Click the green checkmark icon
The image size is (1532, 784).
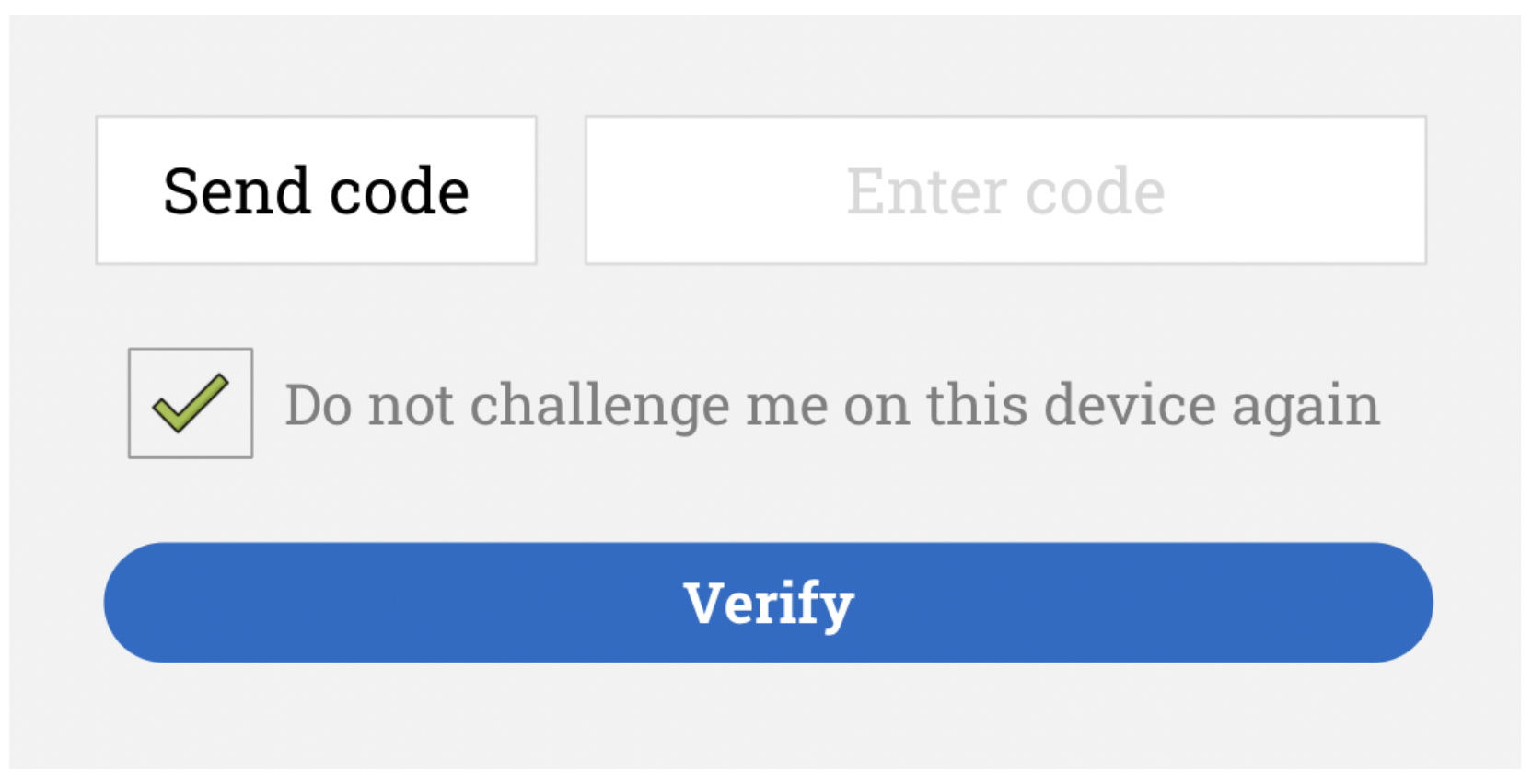pyautogui.click(x=191, y=403)
